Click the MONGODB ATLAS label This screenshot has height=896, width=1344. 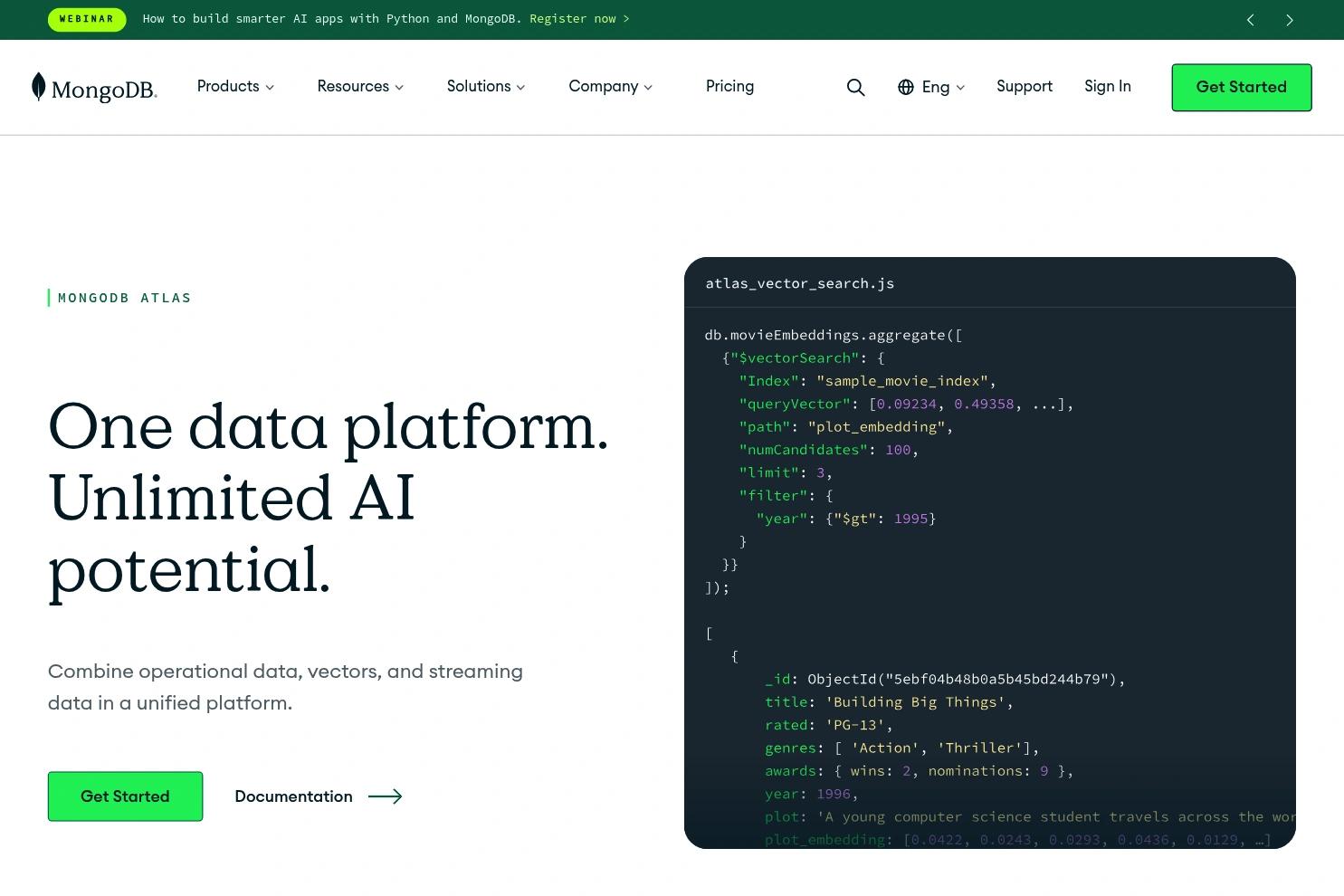pos(125,298)
